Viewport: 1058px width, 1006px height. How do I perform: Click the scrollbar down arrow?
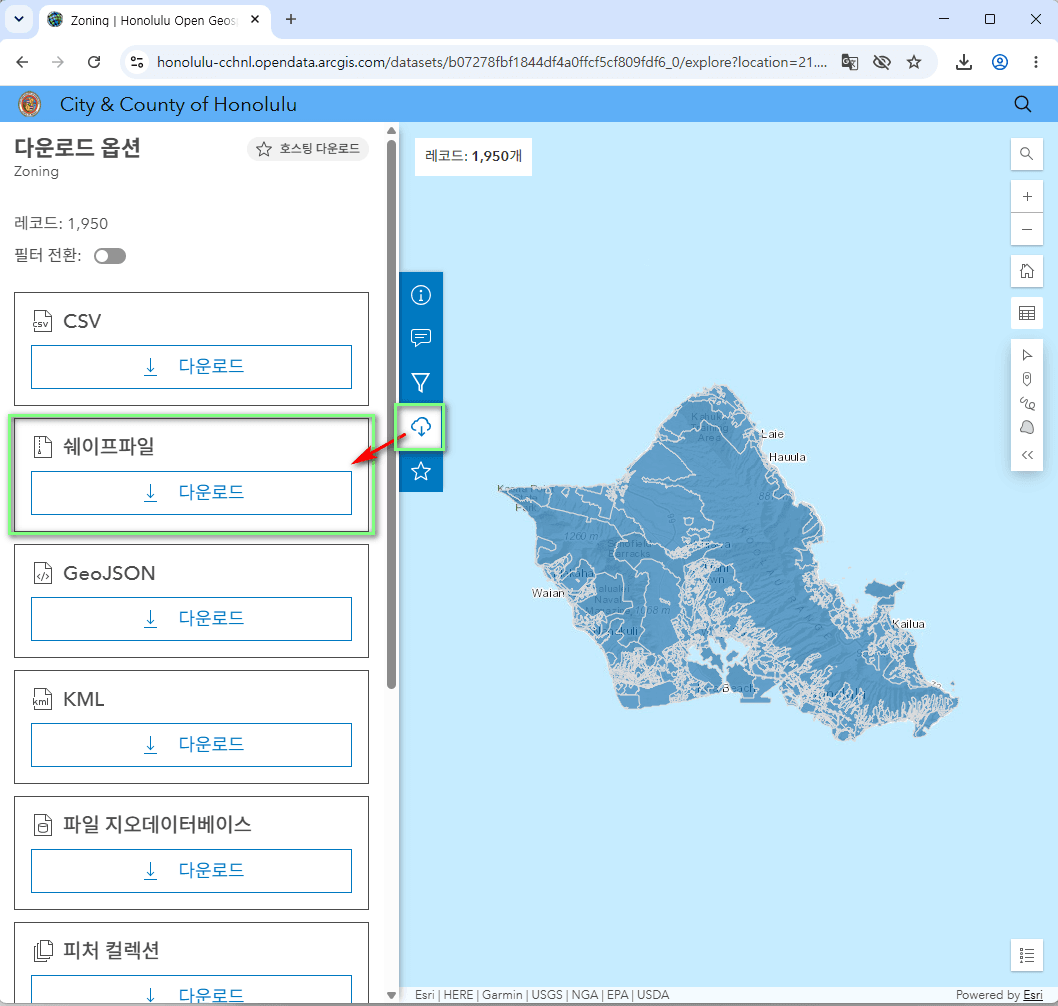pyautogui.click(x=391, y=995)
